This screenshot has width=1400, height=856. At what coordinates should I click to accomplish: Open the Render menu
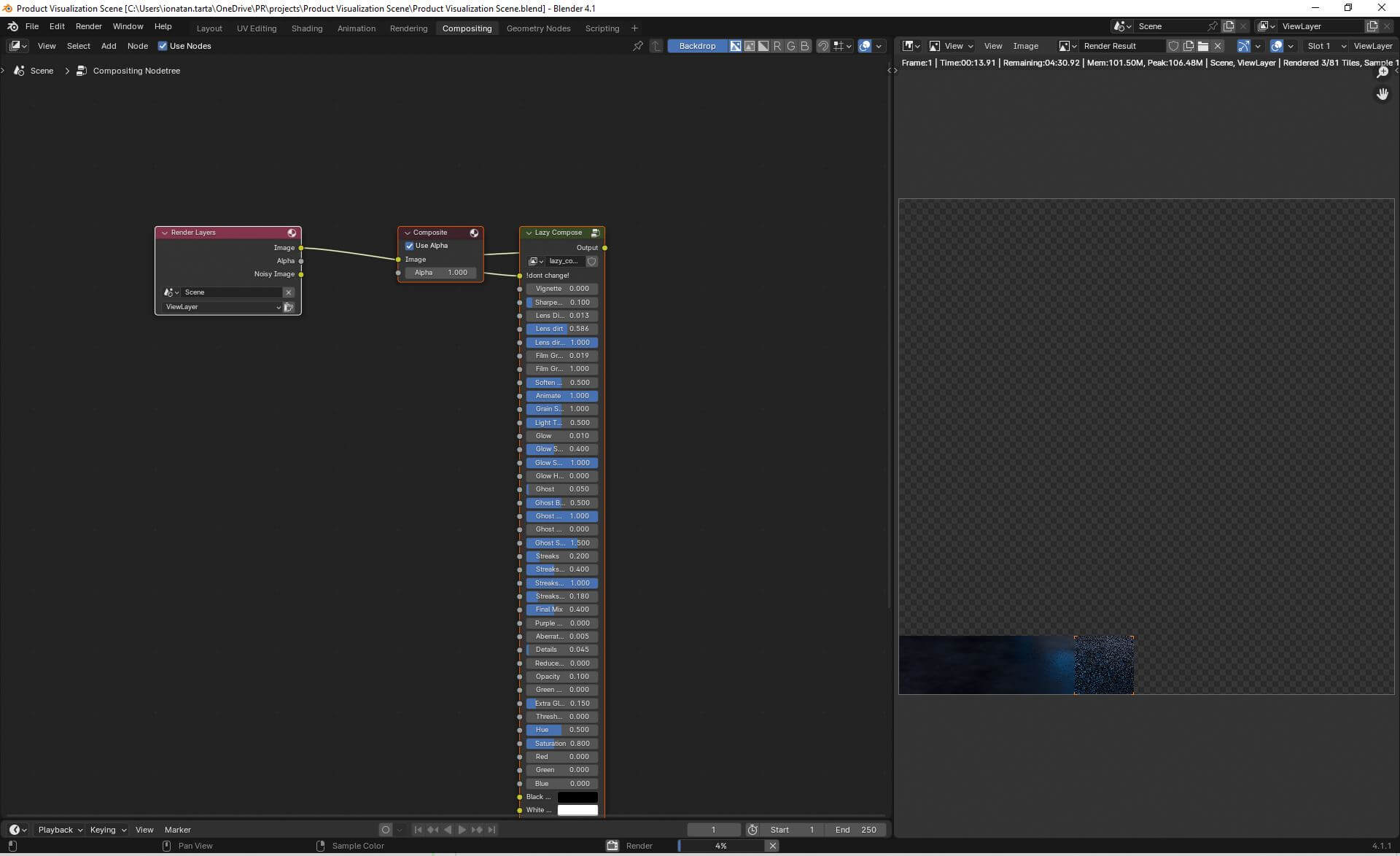click(x=88, y=26)
